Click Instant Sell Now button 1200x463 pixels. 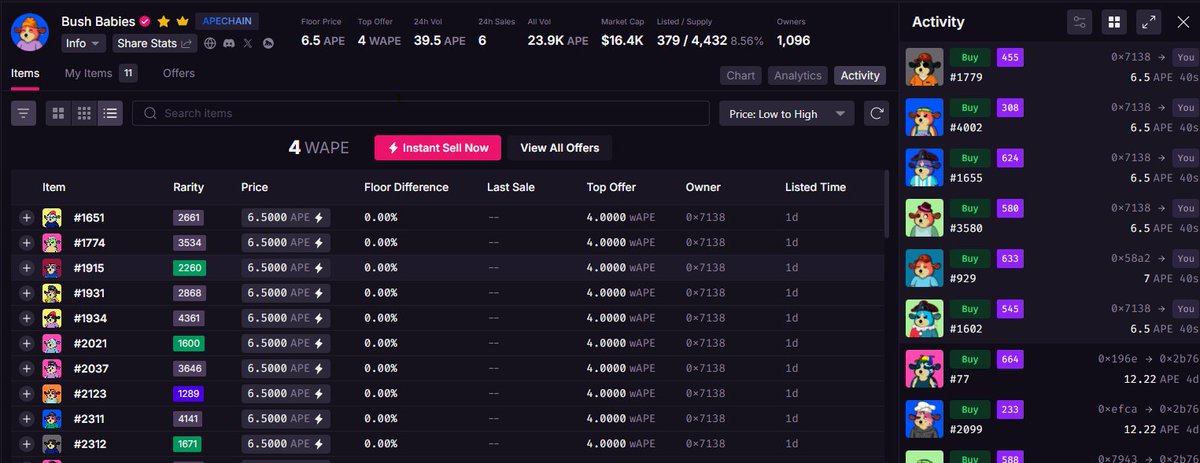pos(437,148)
